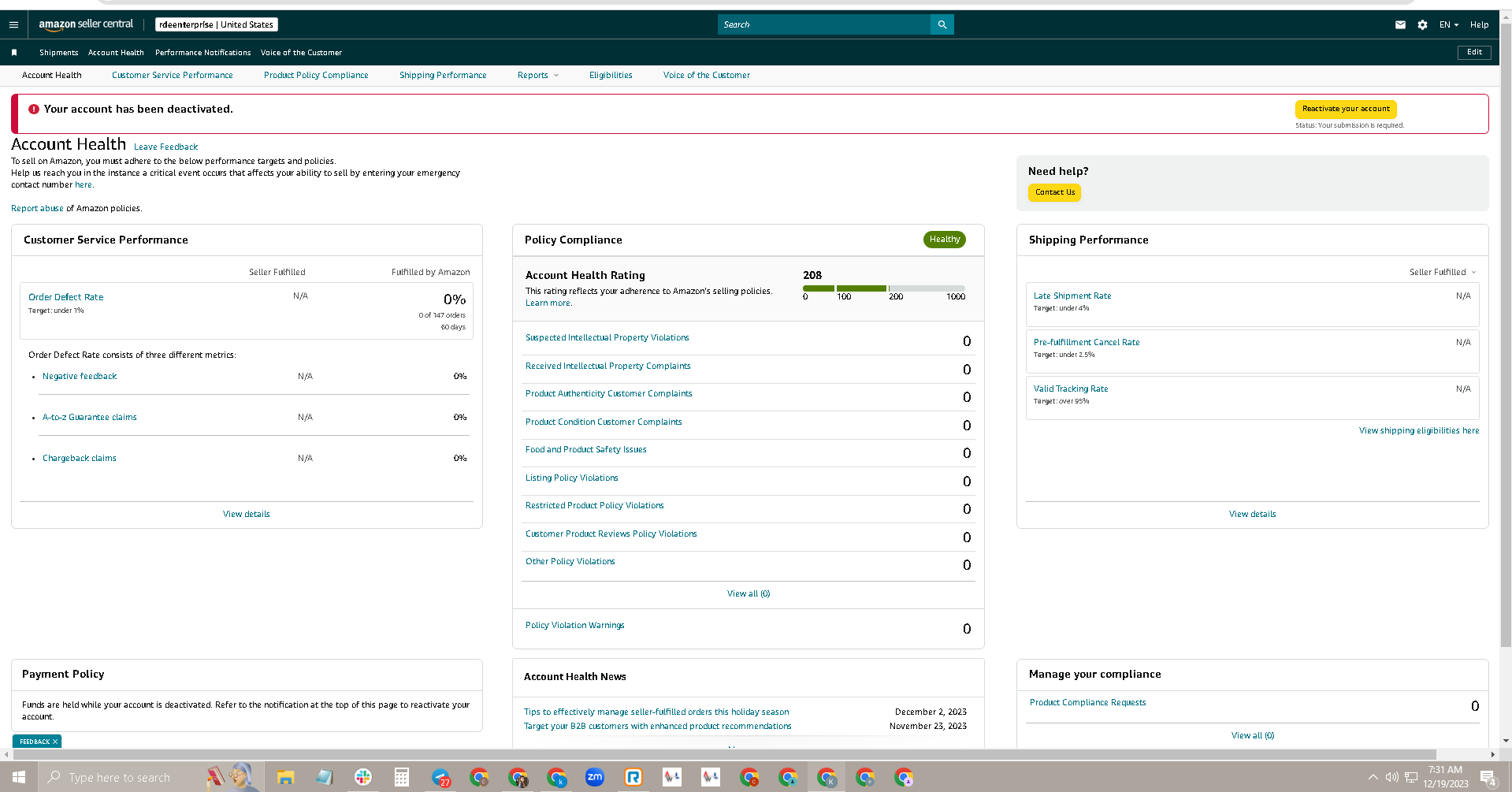1512x792 pixels.
Task: Open the Valid Tracking Rate link
Action: click(1071, 389)
